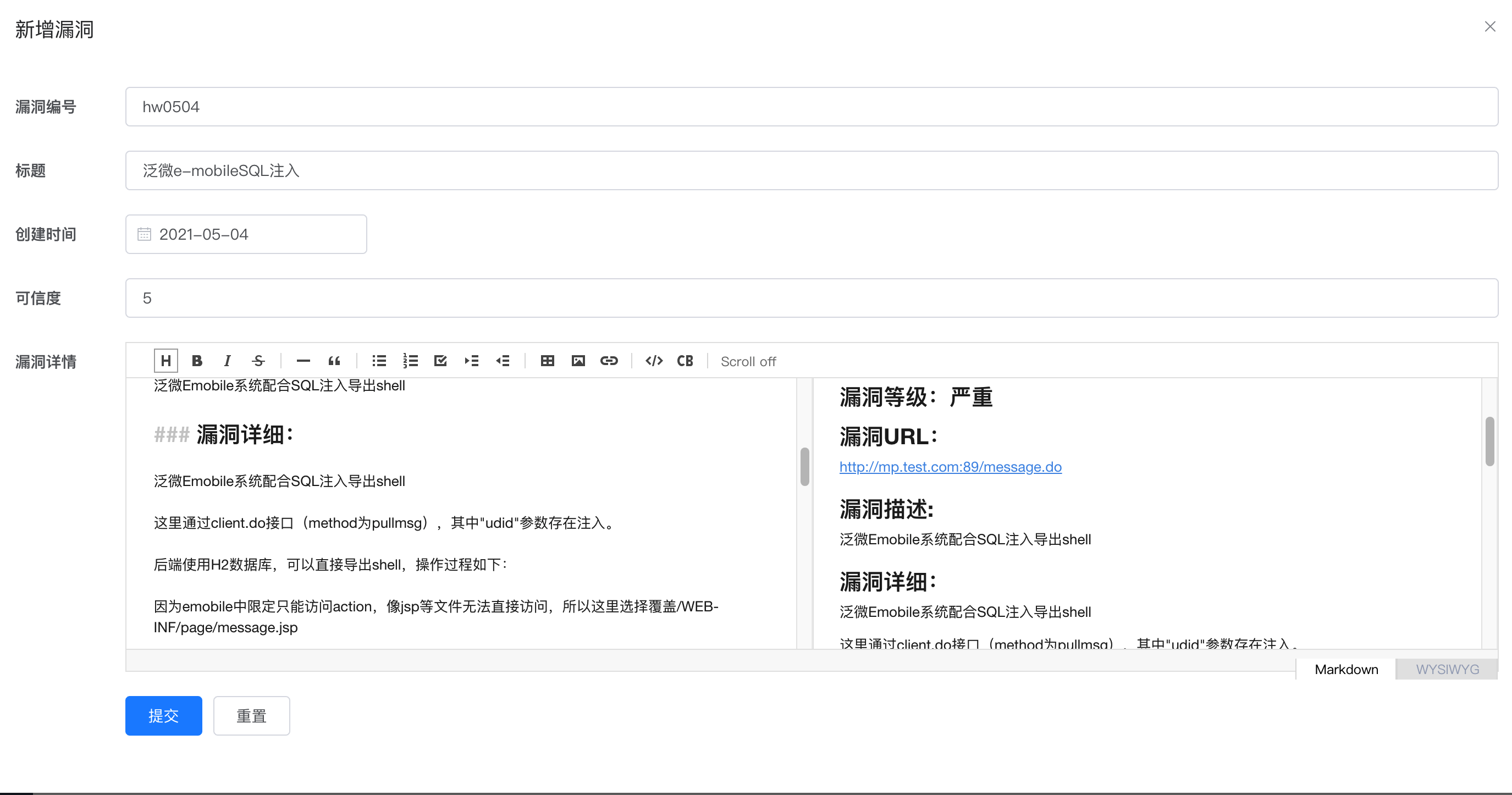Image resolution: width=1512 pixels, height=795 pixels.
Task: Open the 创建时间 date picker
Action: (246, 234)
